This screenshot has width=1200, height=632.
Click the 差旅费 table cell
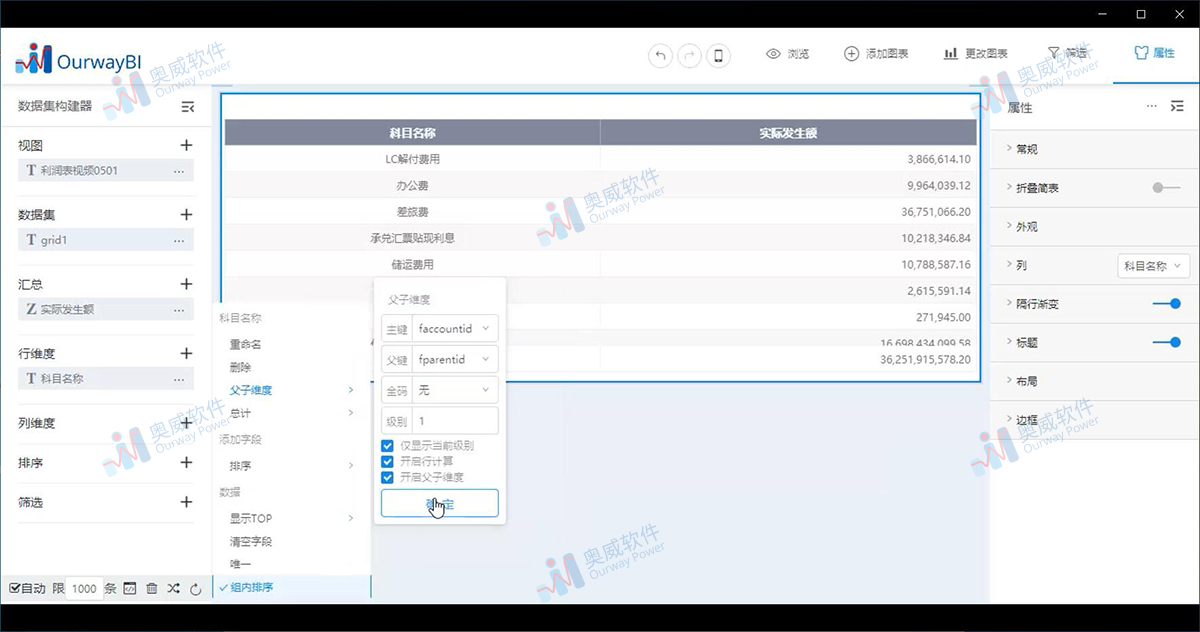pyautogui.click(x=412, y=212)
